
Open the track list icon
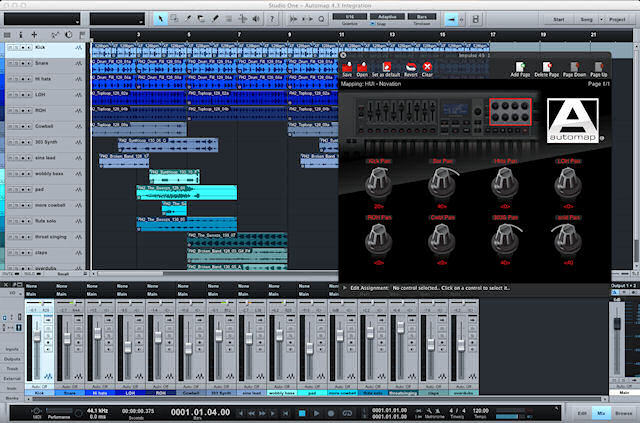coord(7,35)
